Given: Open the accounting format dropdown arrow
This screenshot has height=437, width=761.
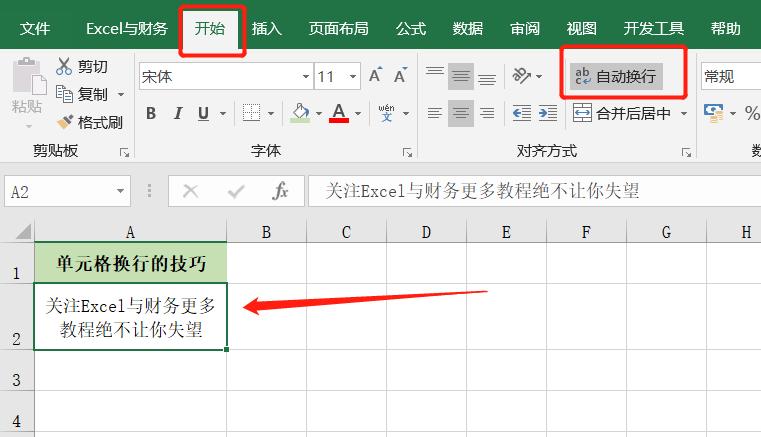Looking at the screenshot, I should click(733, 114).
